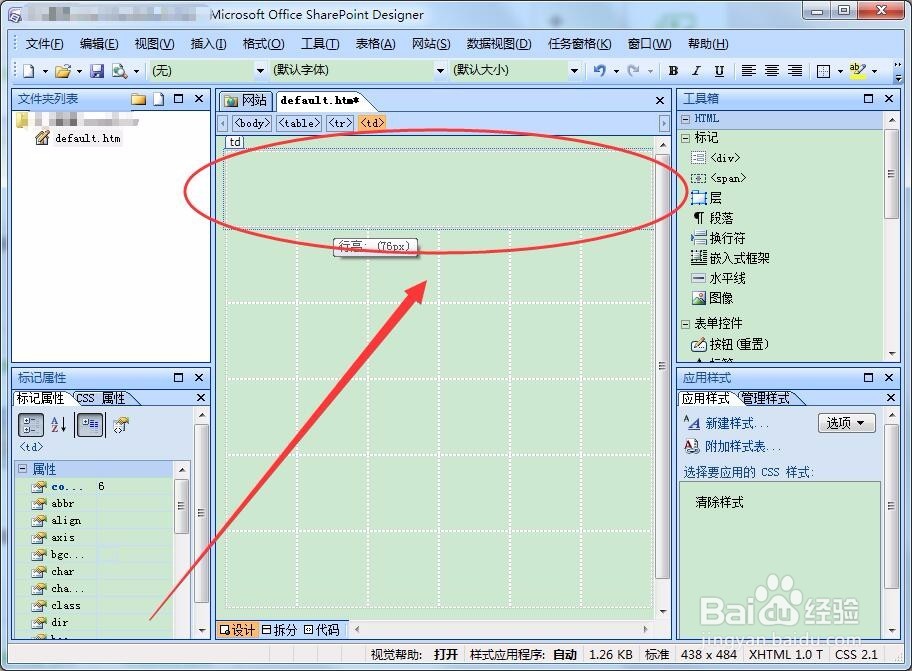Screen dimensions: 912x671
Task: Save the page with the floppy icon
Action: (x=97, y=71)
